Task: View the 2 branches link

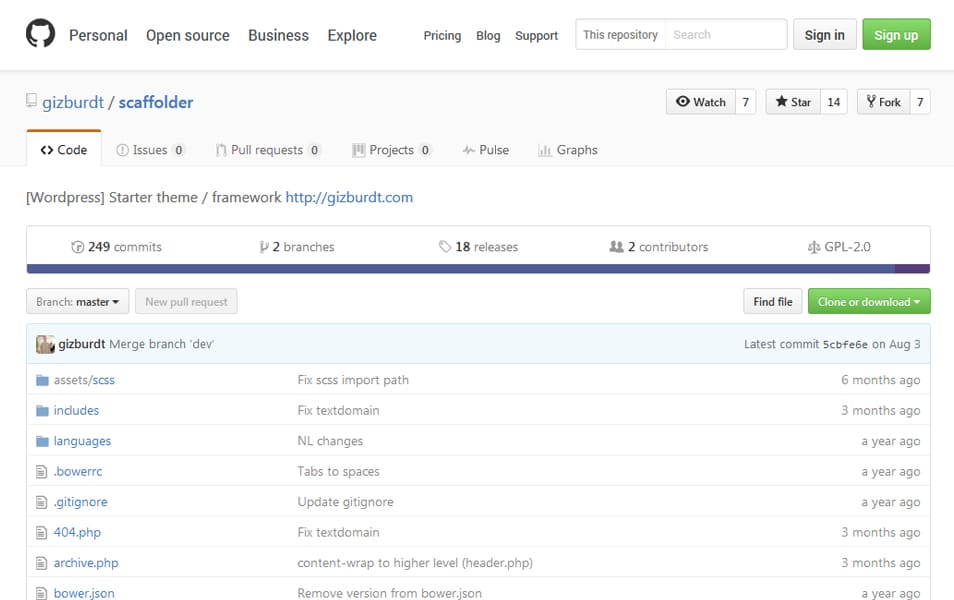Action: [297, 246]
